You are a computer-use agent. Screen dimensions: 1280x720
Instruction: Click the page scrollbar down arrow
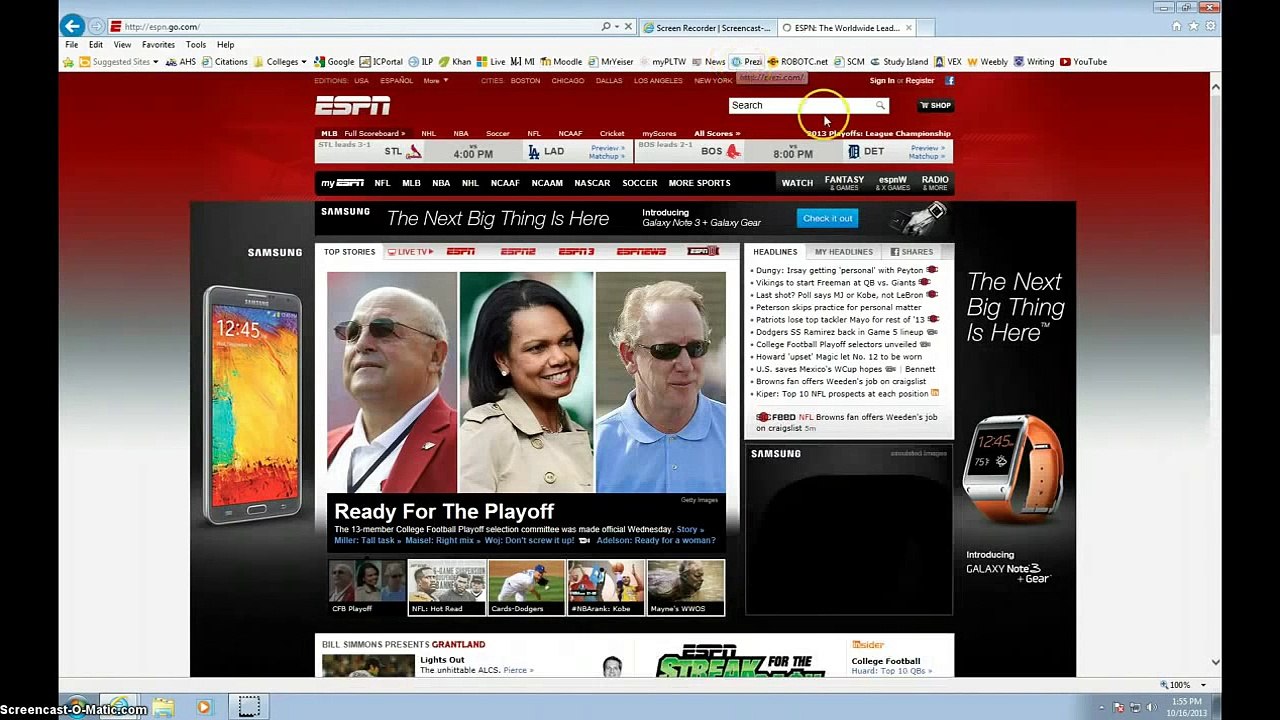pyautogui.click(x=1215, y=661)
